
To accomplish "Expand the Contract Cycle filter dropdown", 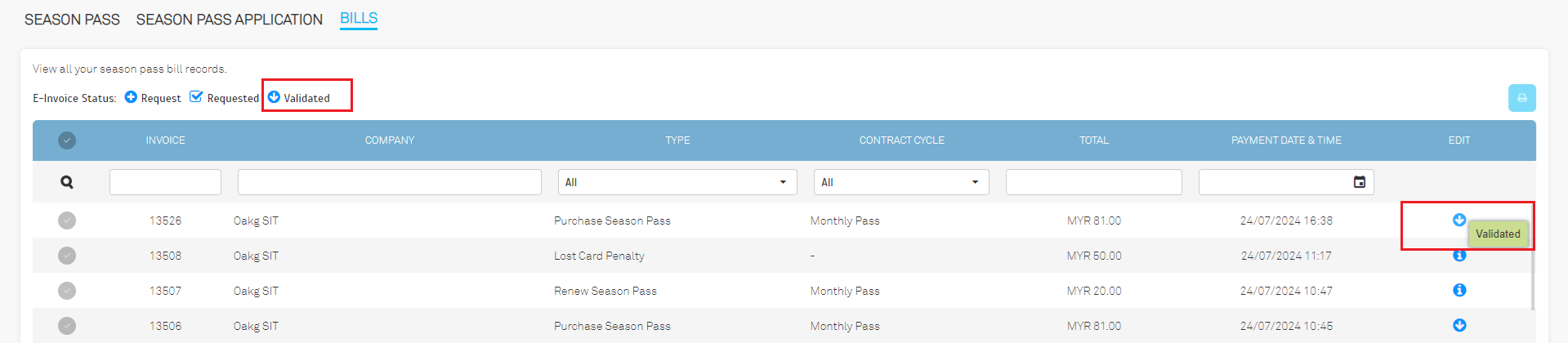I will pos(901,182).
